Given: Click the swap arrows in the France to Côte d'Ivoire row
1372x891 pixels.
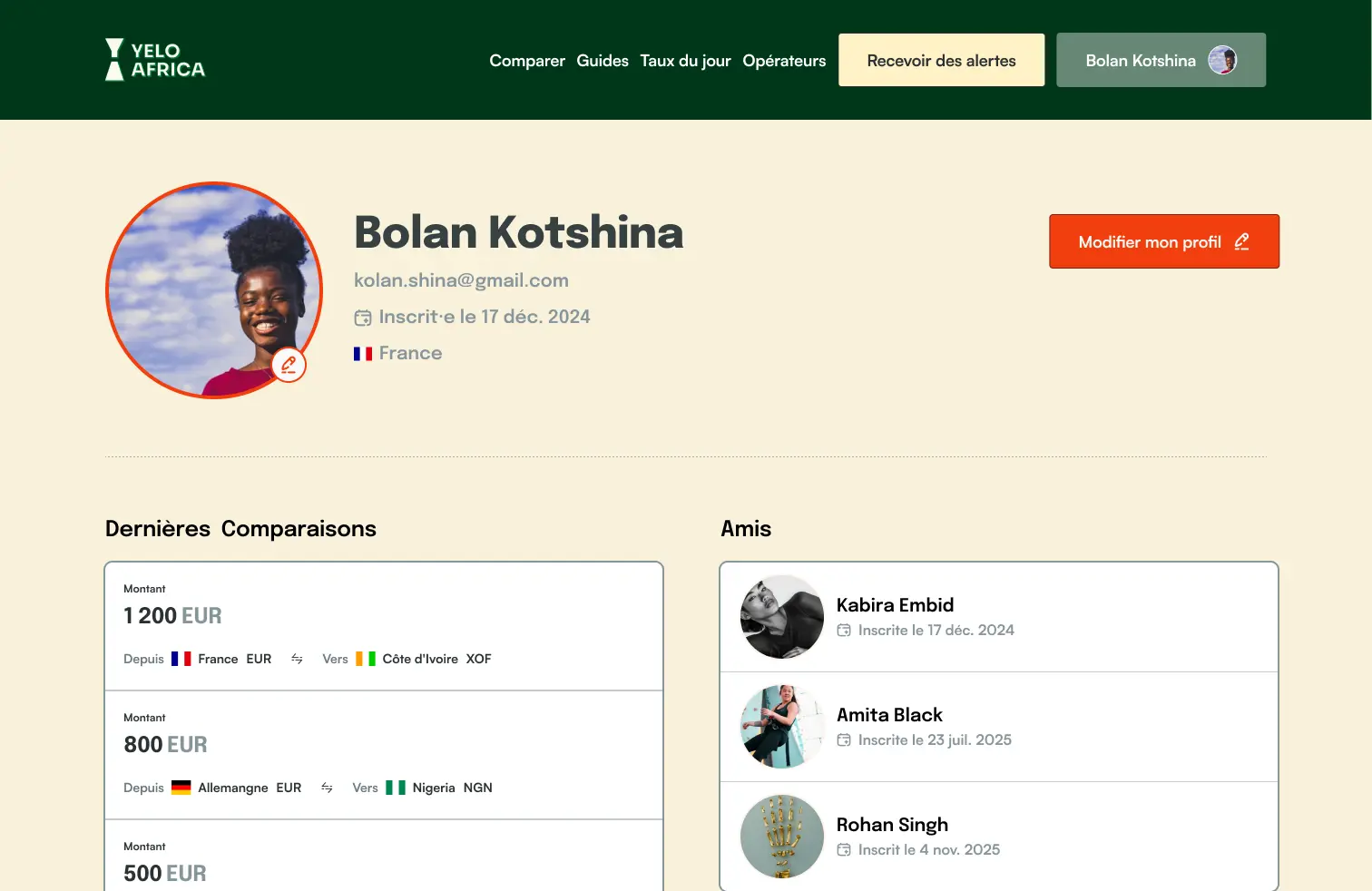Looking at the screenshot, I should coord(297,659).
